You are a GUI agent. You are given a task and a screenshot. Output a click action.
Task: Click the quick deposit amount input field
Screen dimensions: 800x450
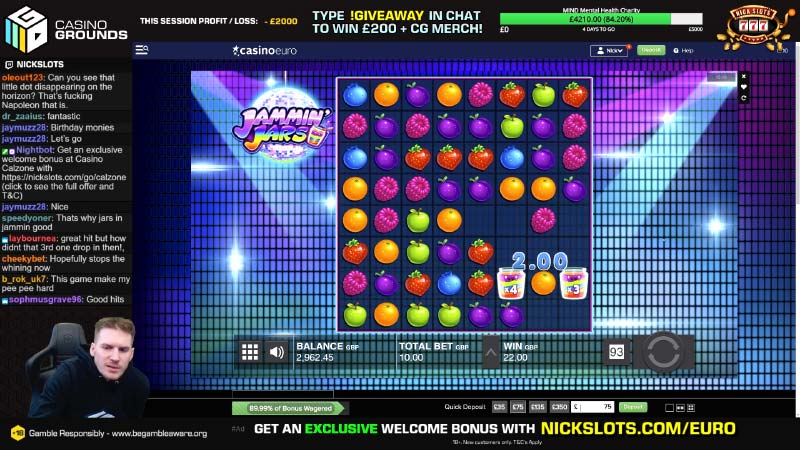click(x=593, y=407)
